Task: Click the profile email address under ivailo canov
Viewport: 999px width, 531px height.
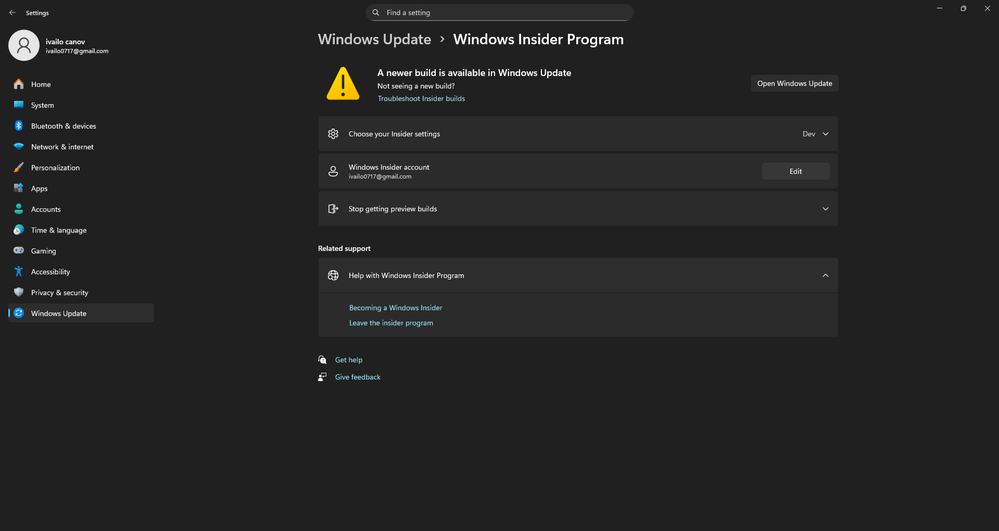Action: click(77, 51)
